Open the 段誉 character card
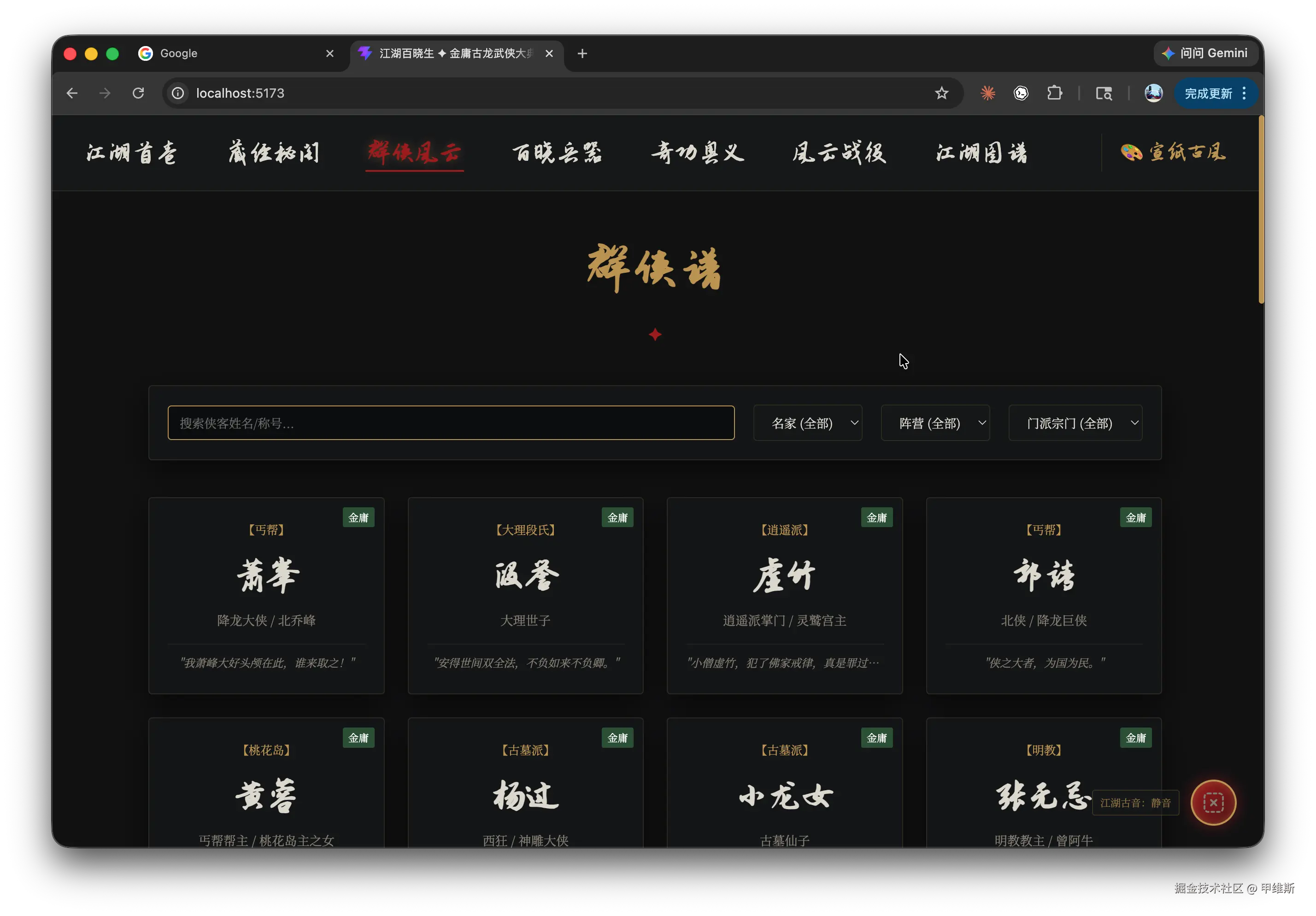 coord(526,596)
